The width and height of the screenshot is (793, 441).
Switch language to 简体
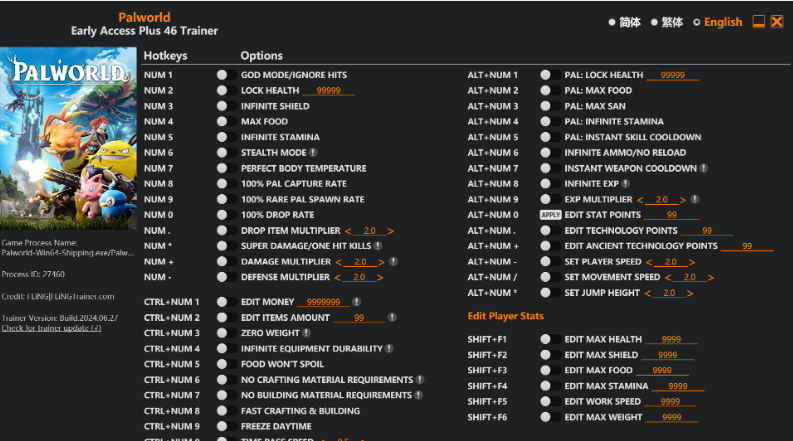(x=625, y=22)
